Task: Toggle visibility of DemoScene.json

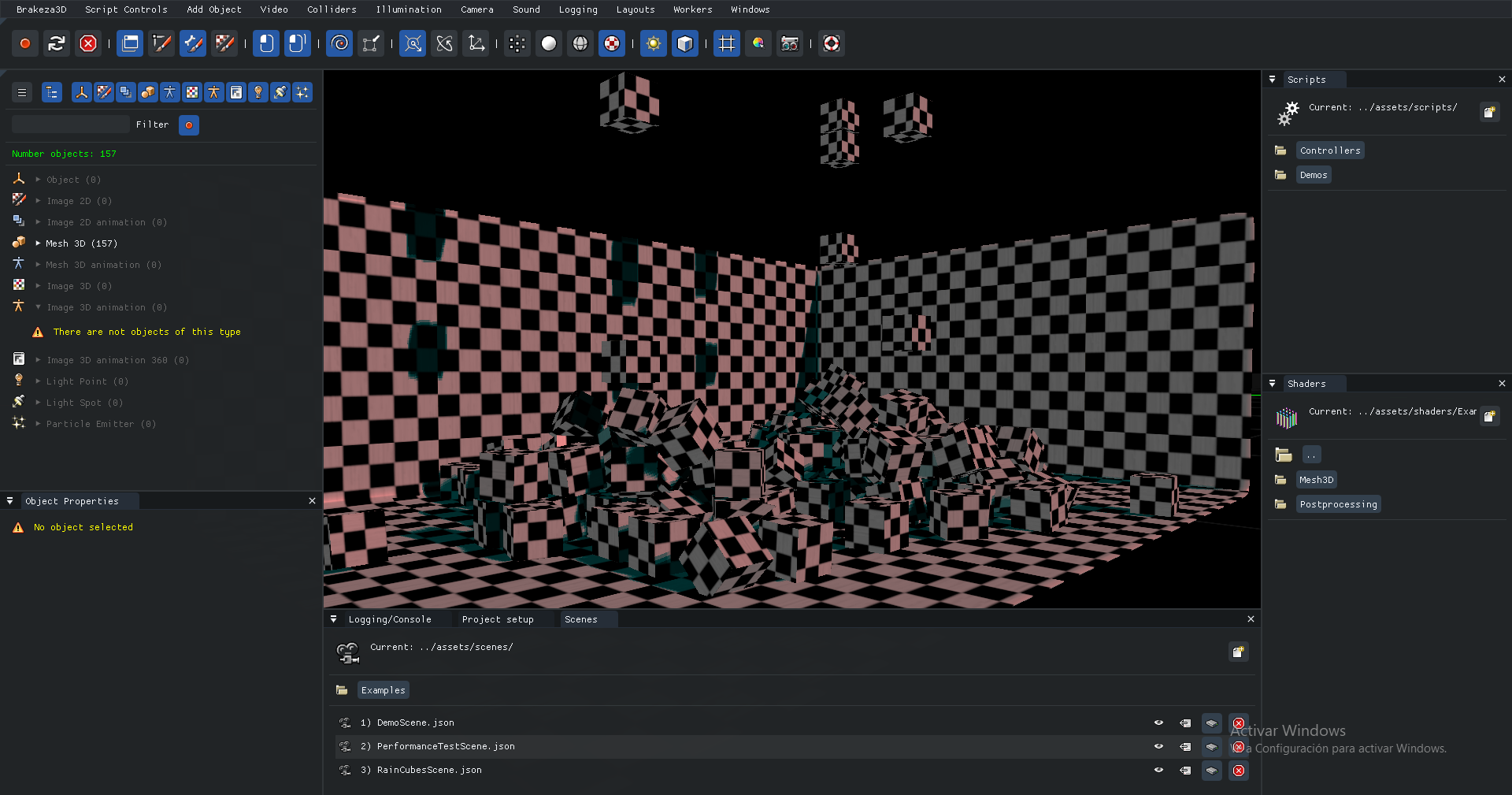Action: [x=1158, y=723]
